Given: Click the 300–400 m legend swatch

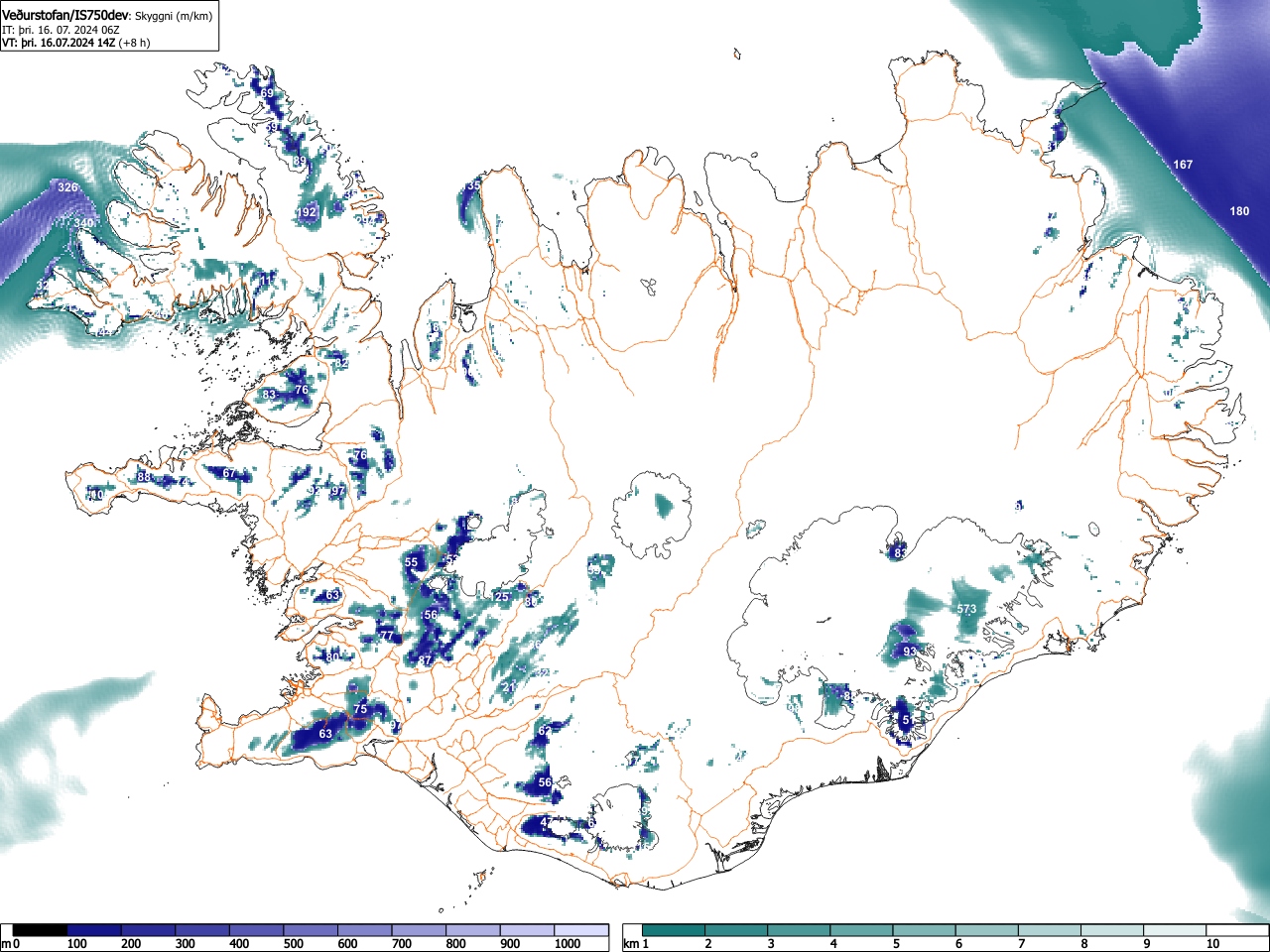Looking at the screenshot, I should point(202,930).
